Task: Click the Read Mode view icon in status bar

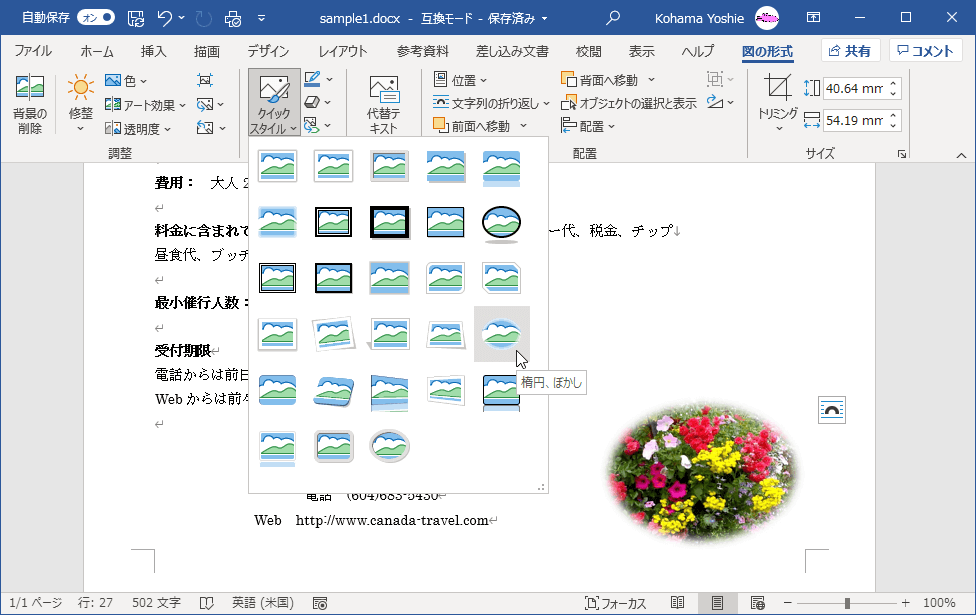Action: point(677,603)
